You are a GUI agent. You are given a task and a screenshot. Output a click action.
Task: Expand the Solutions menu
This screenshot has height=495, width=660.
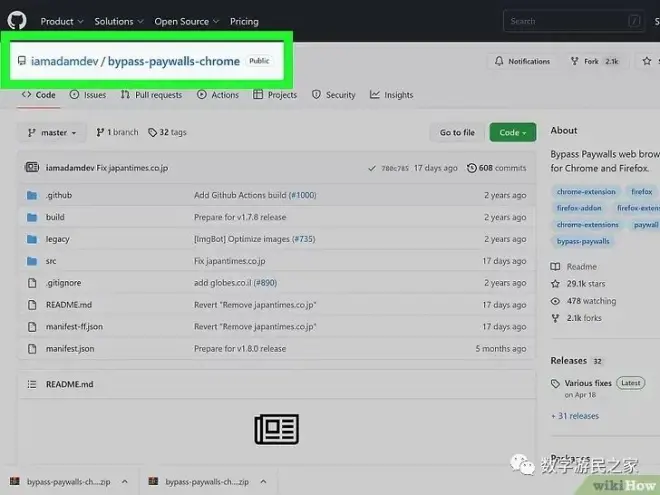[119, 21]
